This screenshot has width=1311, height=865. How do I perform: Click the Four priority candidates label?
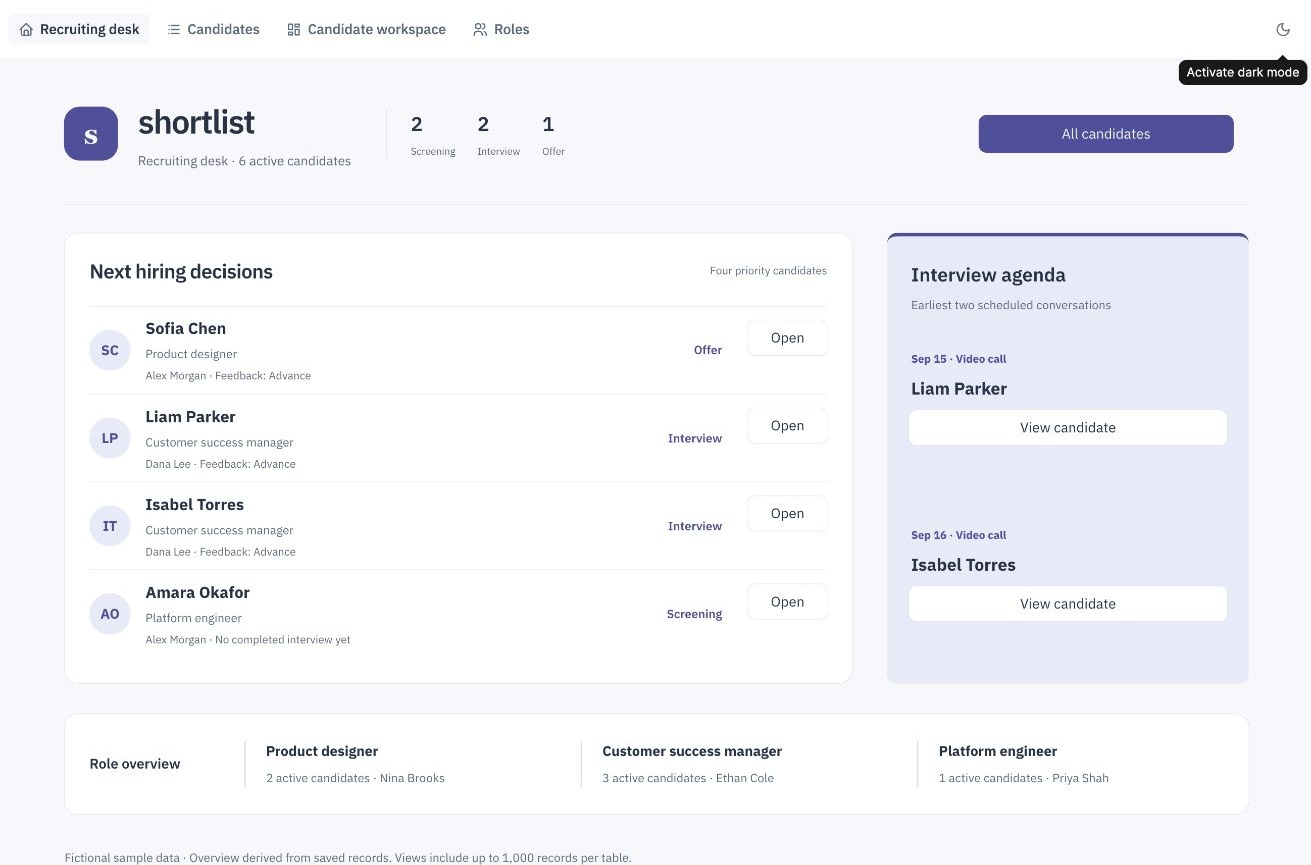point(768,271)
